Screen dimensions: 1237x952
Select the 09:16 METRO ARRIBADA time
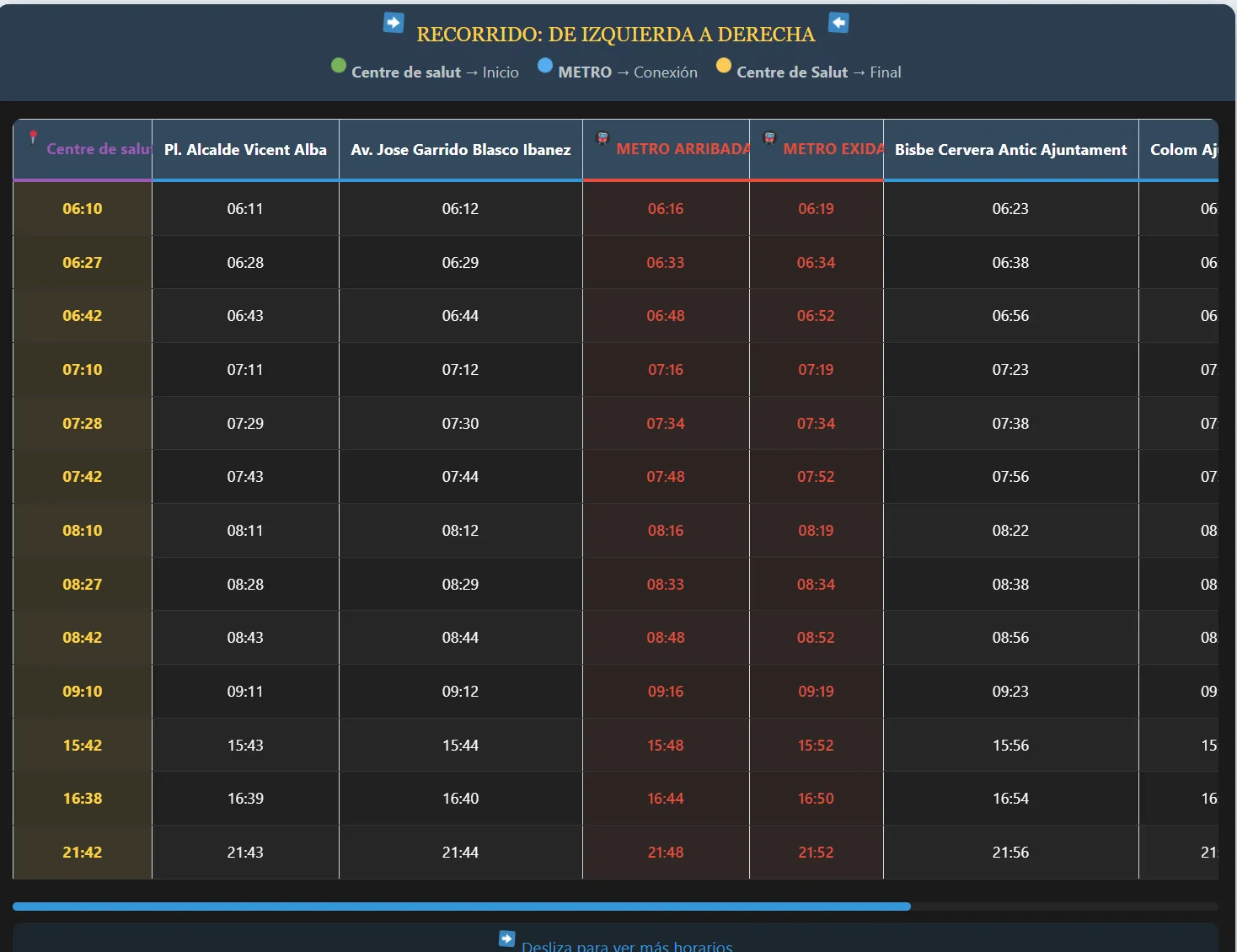click(666, 692)
